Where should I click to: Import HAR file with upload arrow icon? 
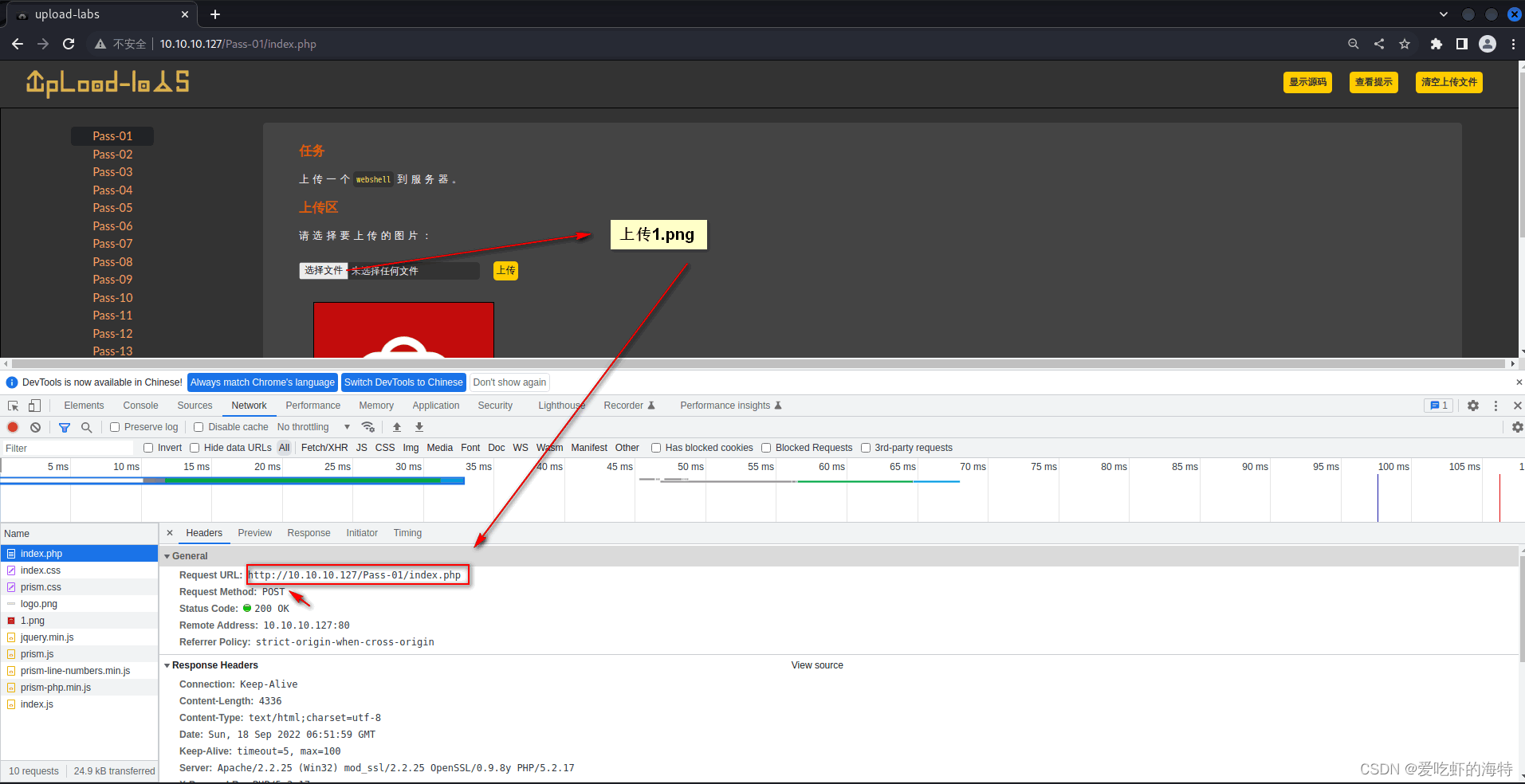coord(397,427)
